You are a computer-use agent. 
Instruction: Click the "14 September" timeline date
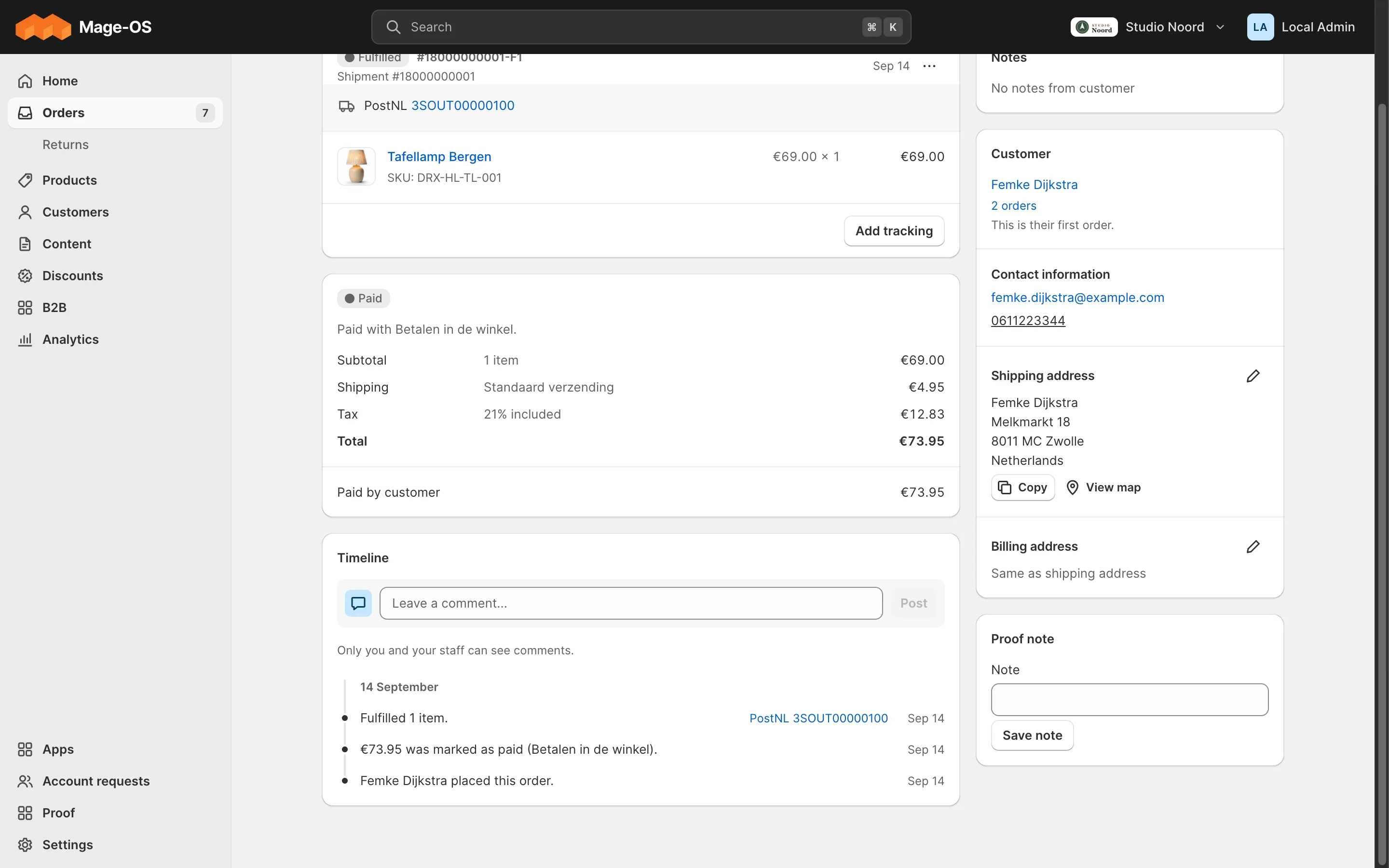tap(399, 687)
